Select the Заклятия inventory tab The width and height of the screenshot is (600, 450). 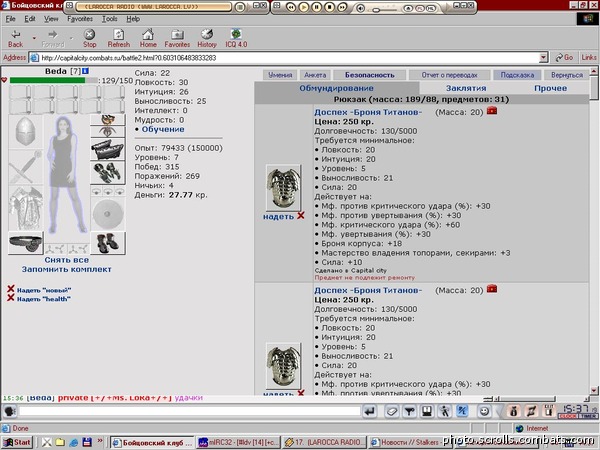466,88
